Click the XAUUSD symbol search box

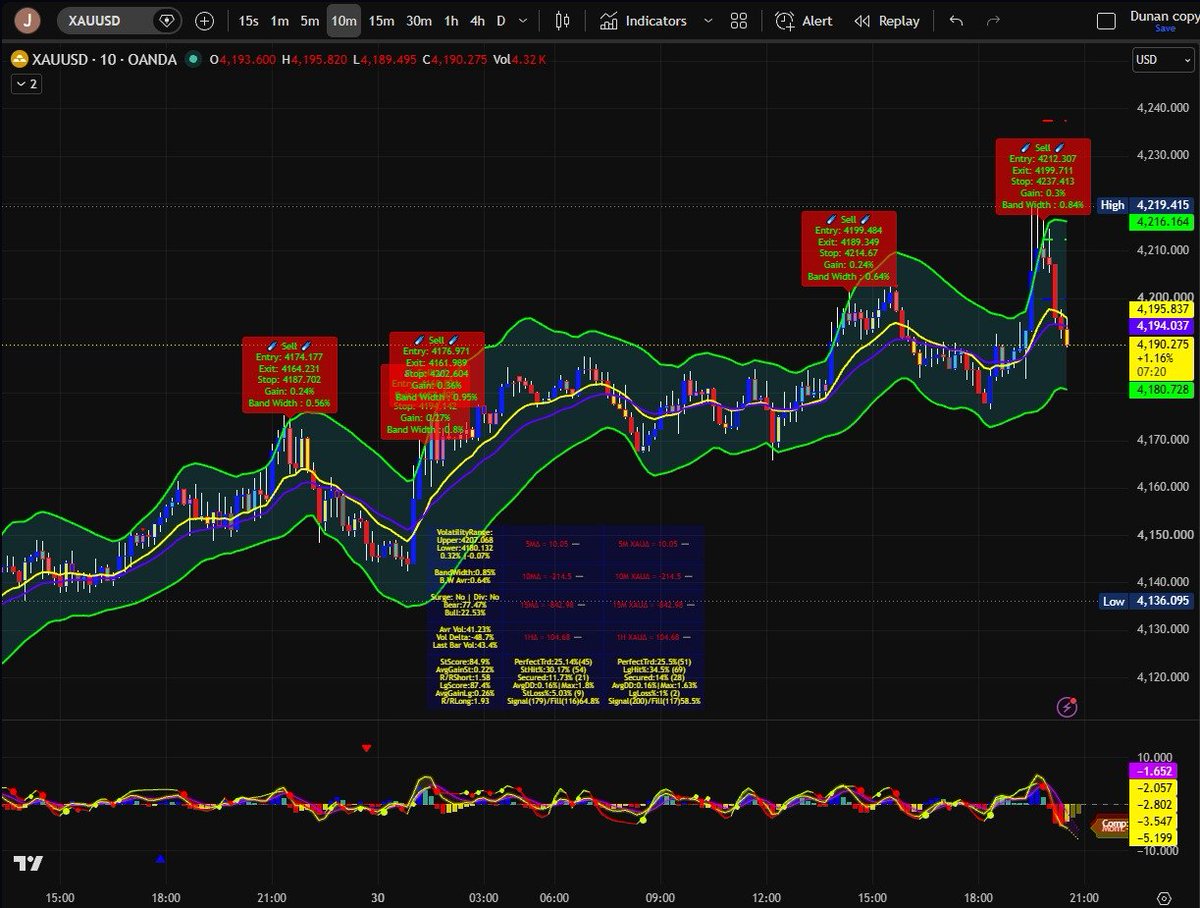click(x=120, y=20)
